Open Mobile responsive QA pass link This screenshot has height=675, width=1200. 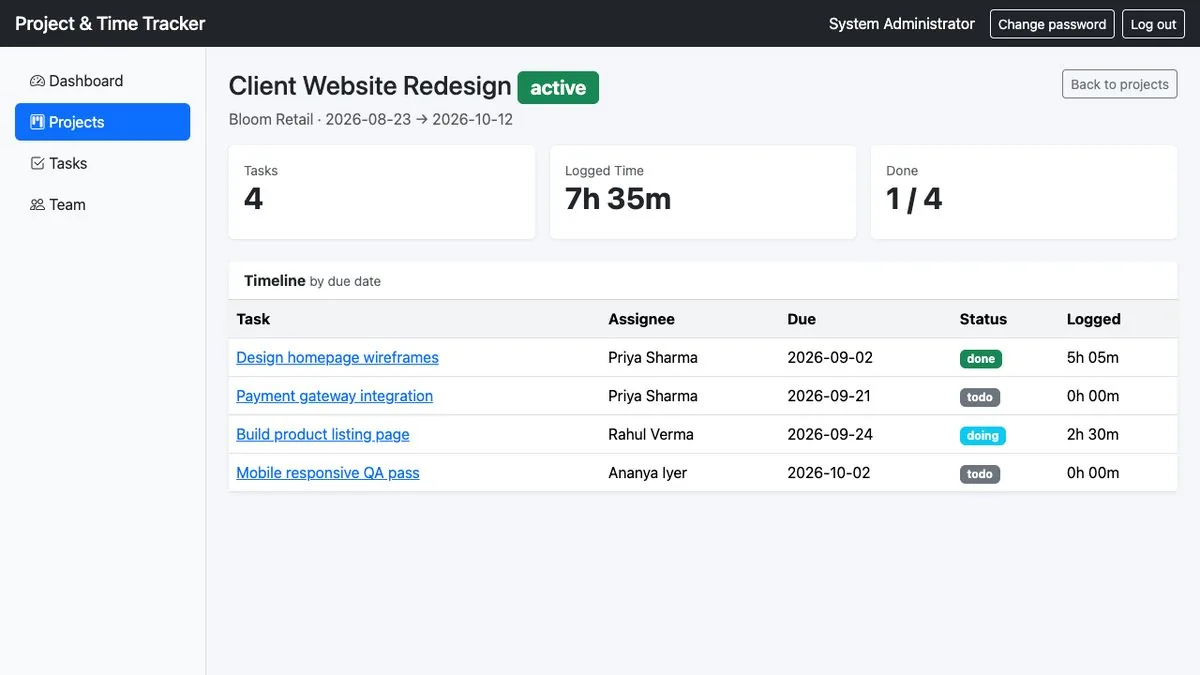coord(327,473)
